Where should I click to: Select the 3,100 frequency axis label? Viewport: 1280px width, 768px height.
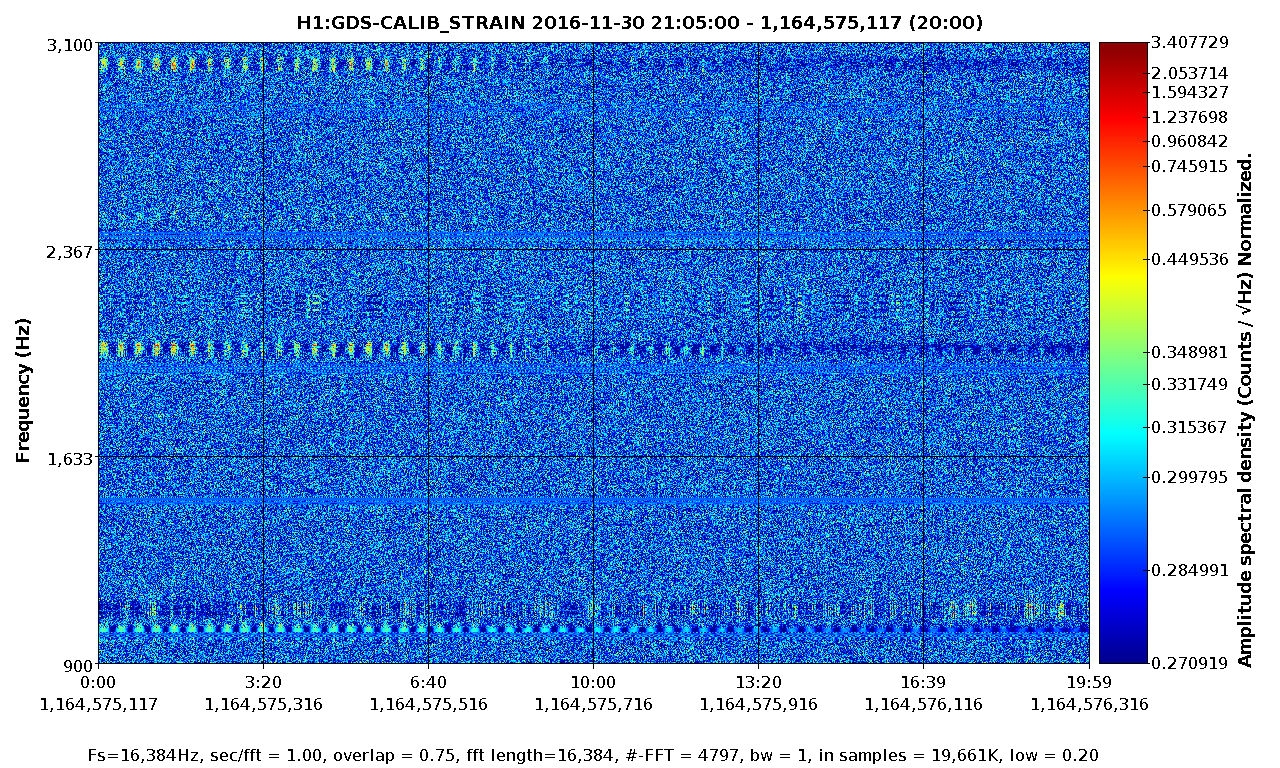click(70, 45)
